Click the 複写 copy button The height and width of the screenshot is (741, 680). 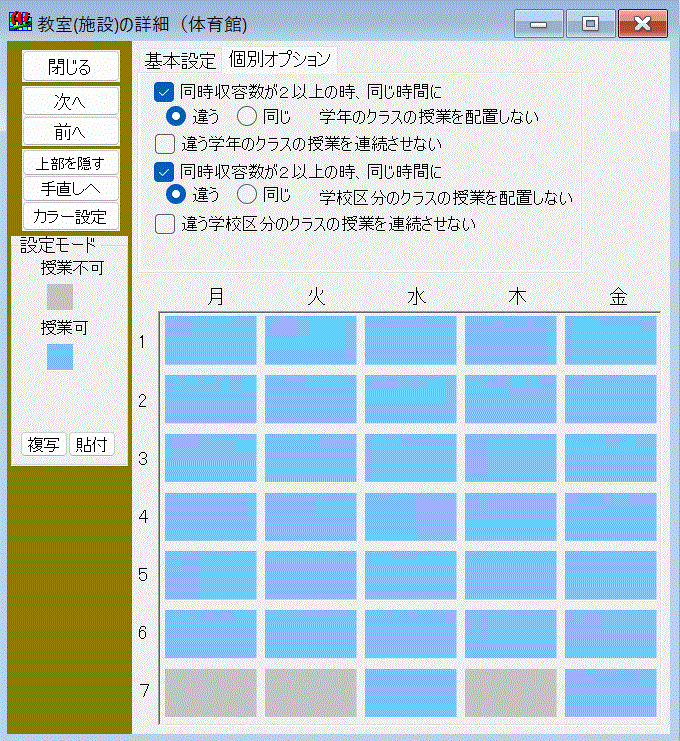(44, 445)
